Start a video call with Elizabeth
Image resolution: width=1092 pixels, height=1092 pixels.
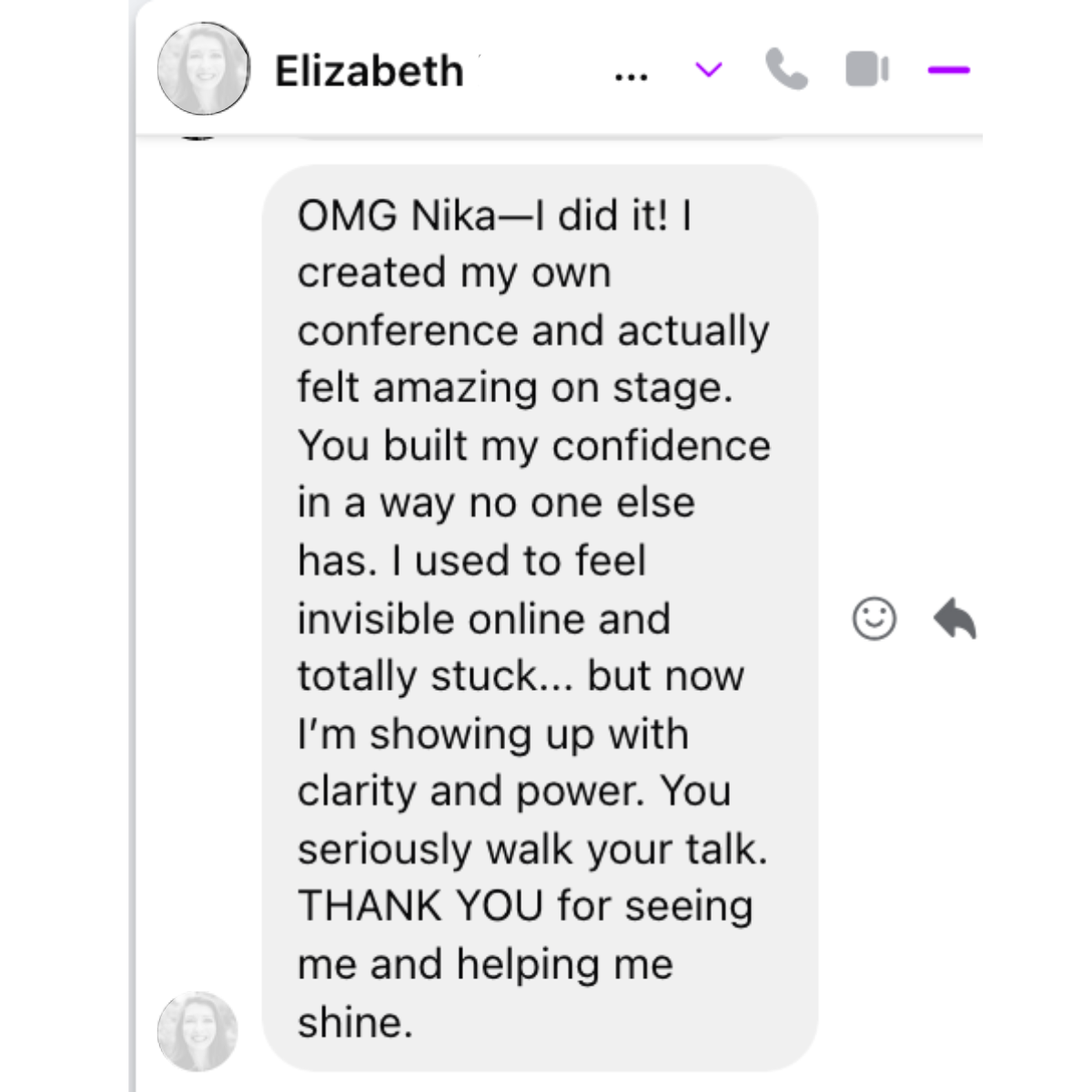867,70
